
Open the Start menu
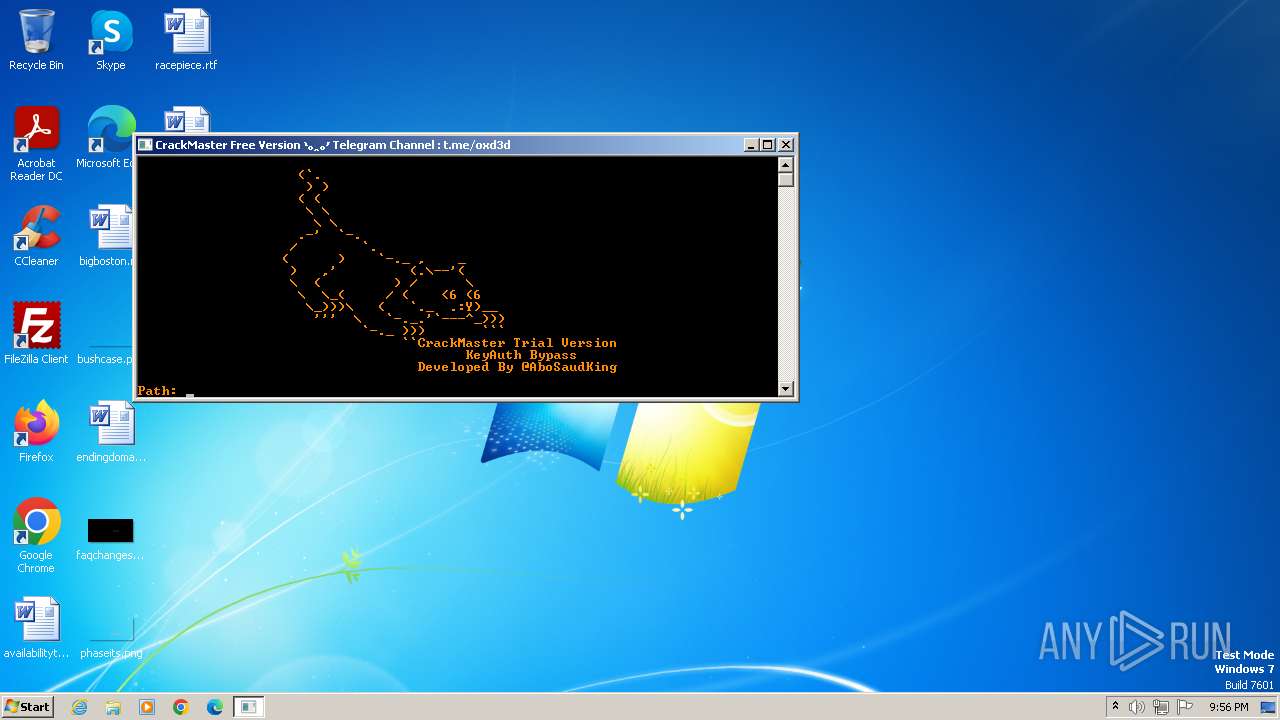(x=28, y=706)
